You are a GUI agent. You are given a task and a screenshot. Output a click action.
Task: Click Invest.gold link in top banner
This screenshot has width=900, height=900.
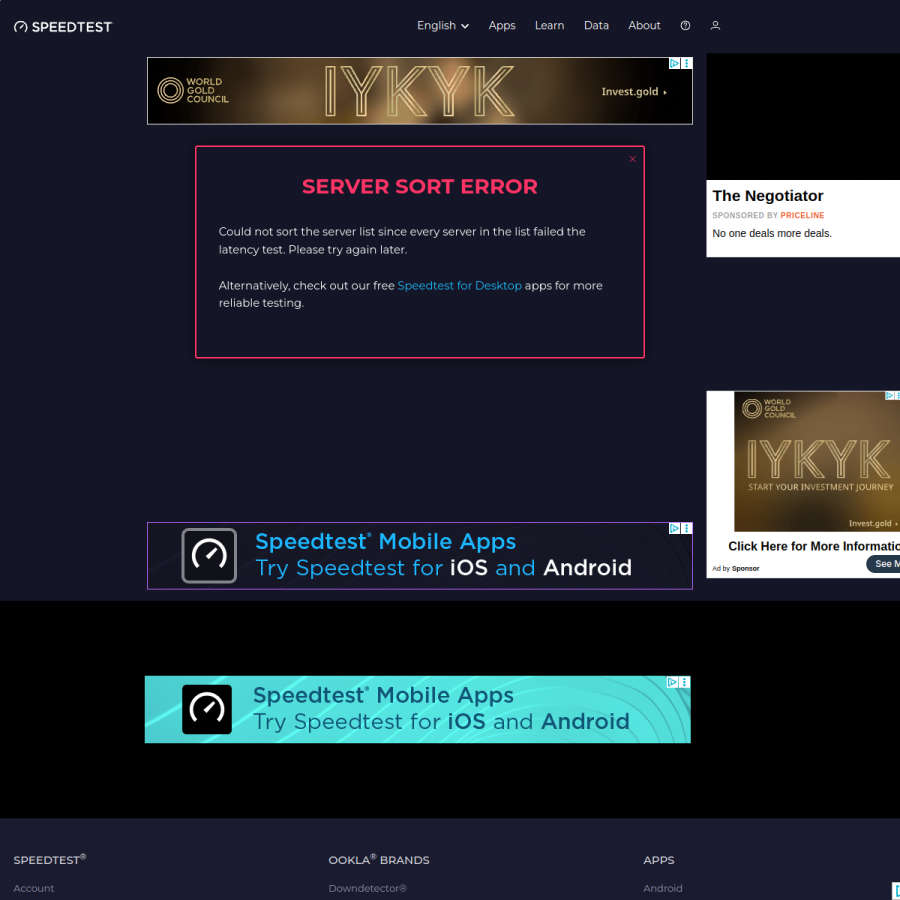click(634, 92)
